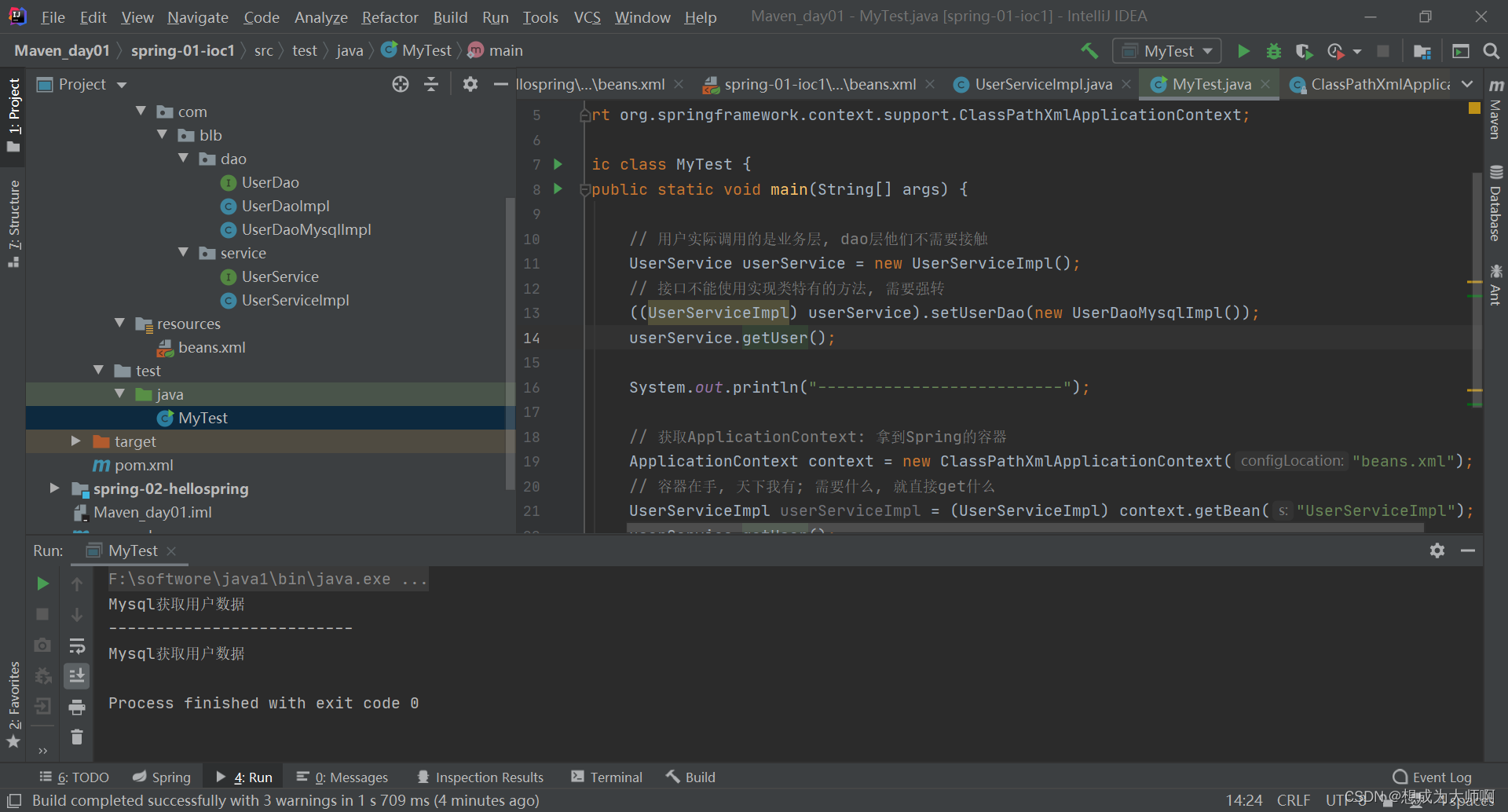Viewport: 1508px width, 812px height.
Task: Run with Coverage shield icon
Action: pyautogui.click(x=1304, y=51)
